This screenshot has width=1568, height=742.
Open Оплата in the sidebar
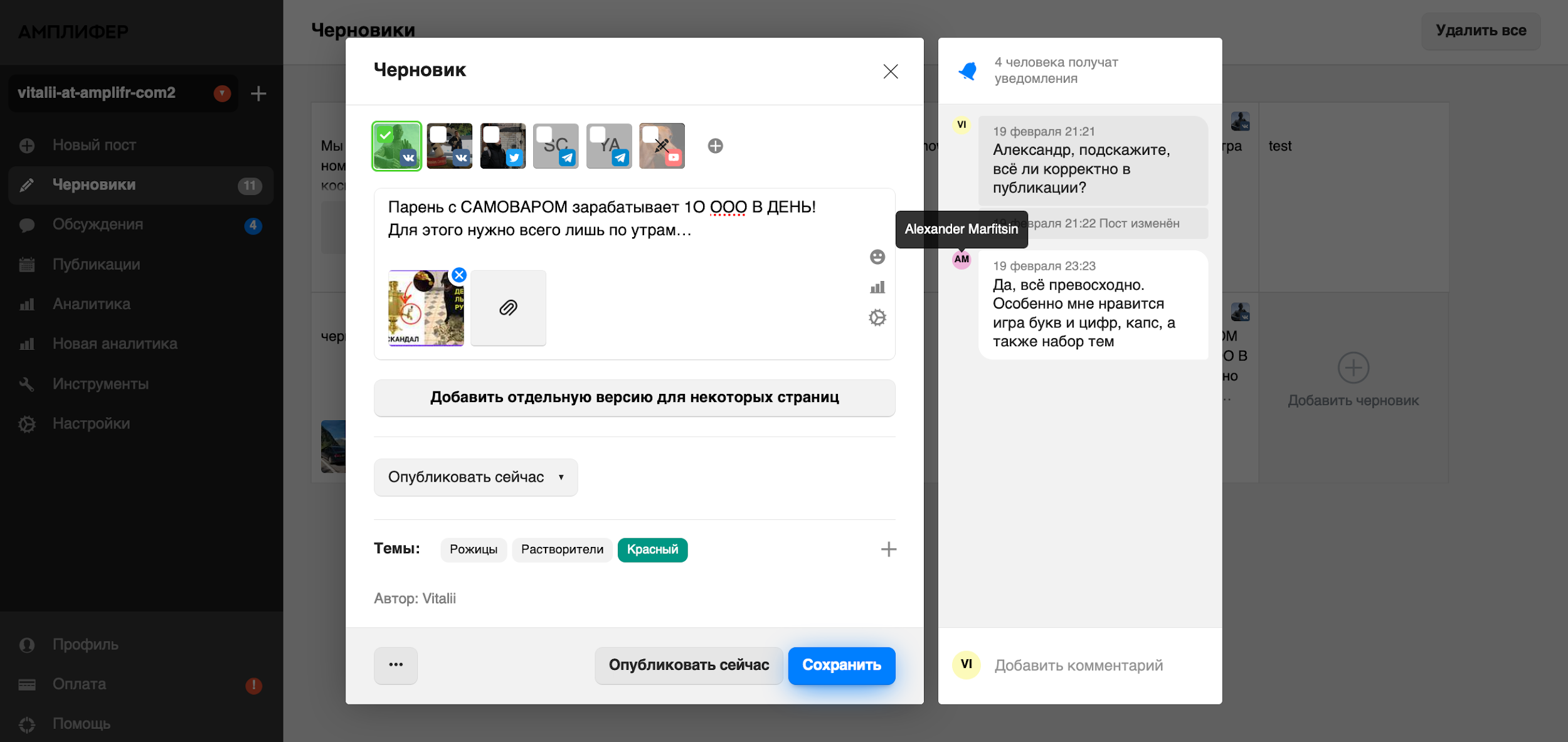pos(141,684)
